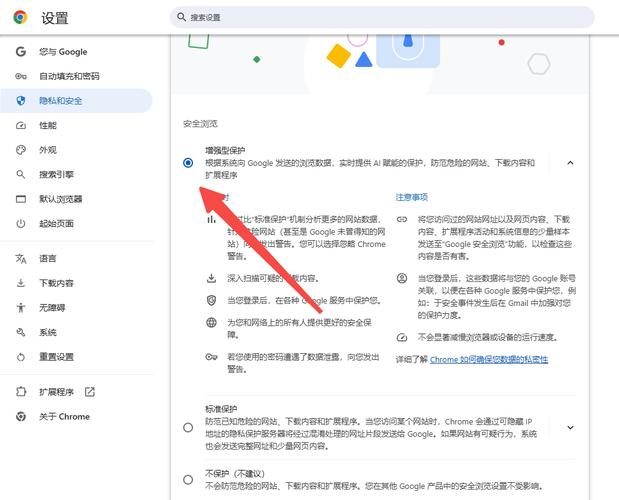Select the 标准保护 radio button
Image resolution: width=619 pixels, height=500 pixels.
pyautogui.click(x=188, y=427)
